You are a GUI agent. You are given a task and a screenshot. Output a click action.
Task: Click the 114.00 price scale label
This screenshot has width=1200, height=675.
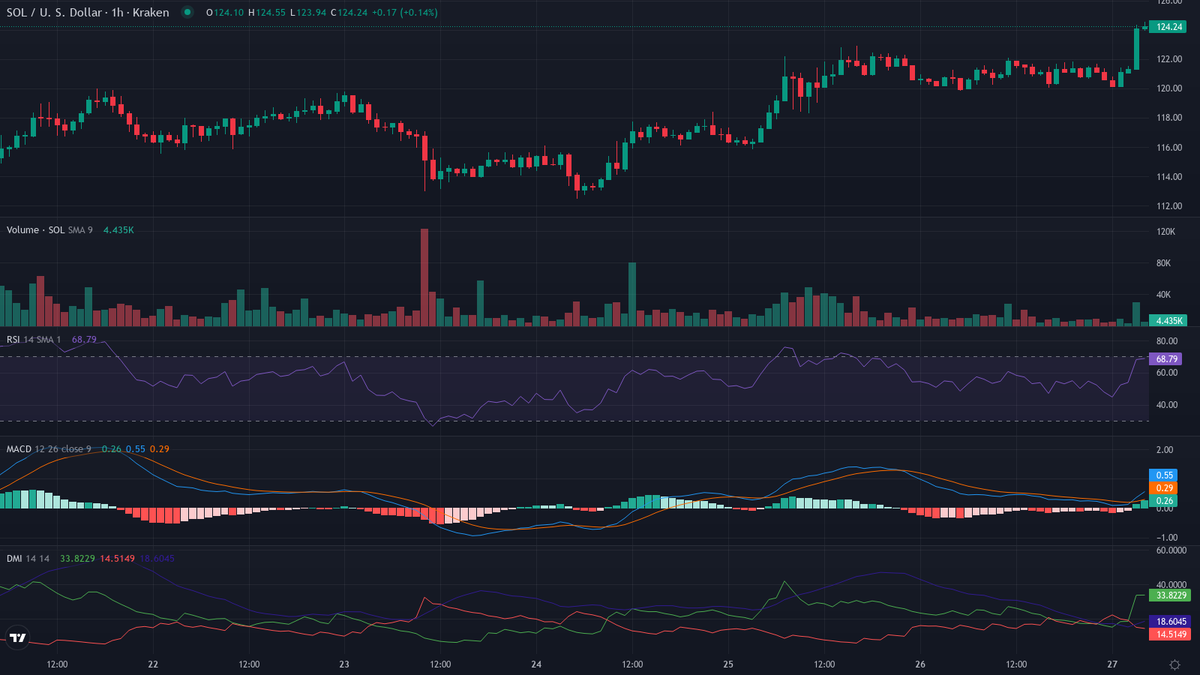coord(1170,178)
